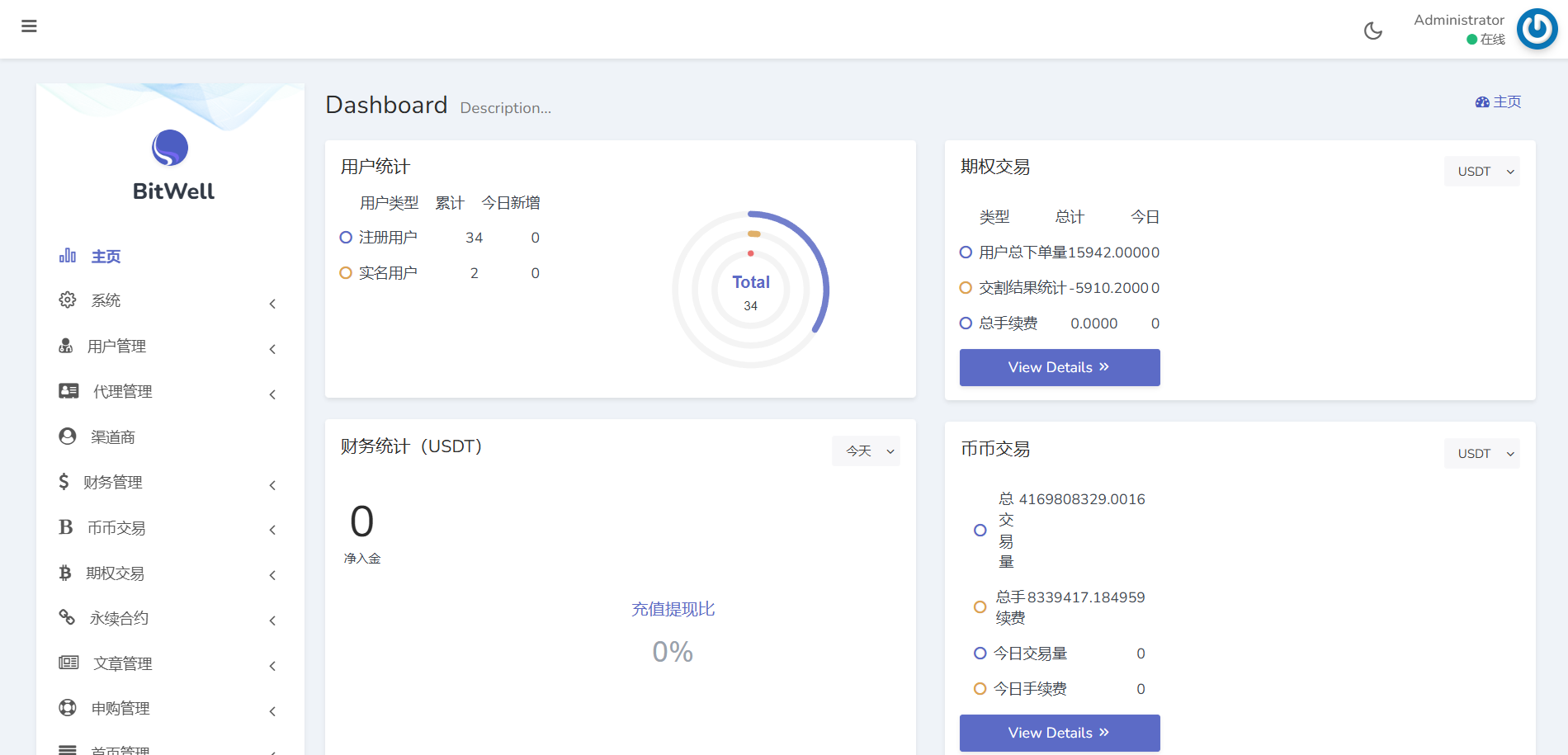Viewport: 1568px width, 755px height.
Task: Click the 代理管理 ID card icon
Action: (68, 391)
